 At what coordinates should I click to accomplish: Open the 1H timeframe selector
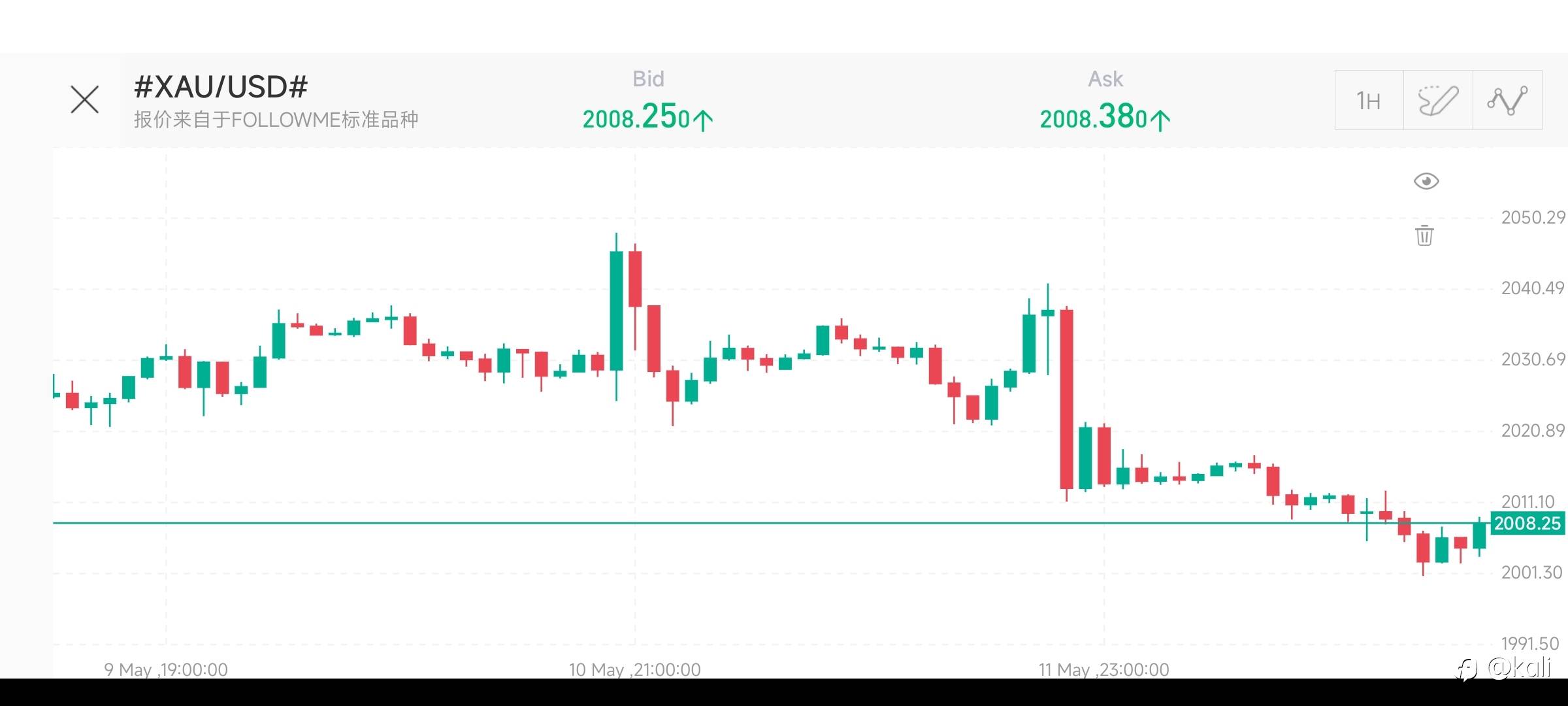coord(1369,101)
